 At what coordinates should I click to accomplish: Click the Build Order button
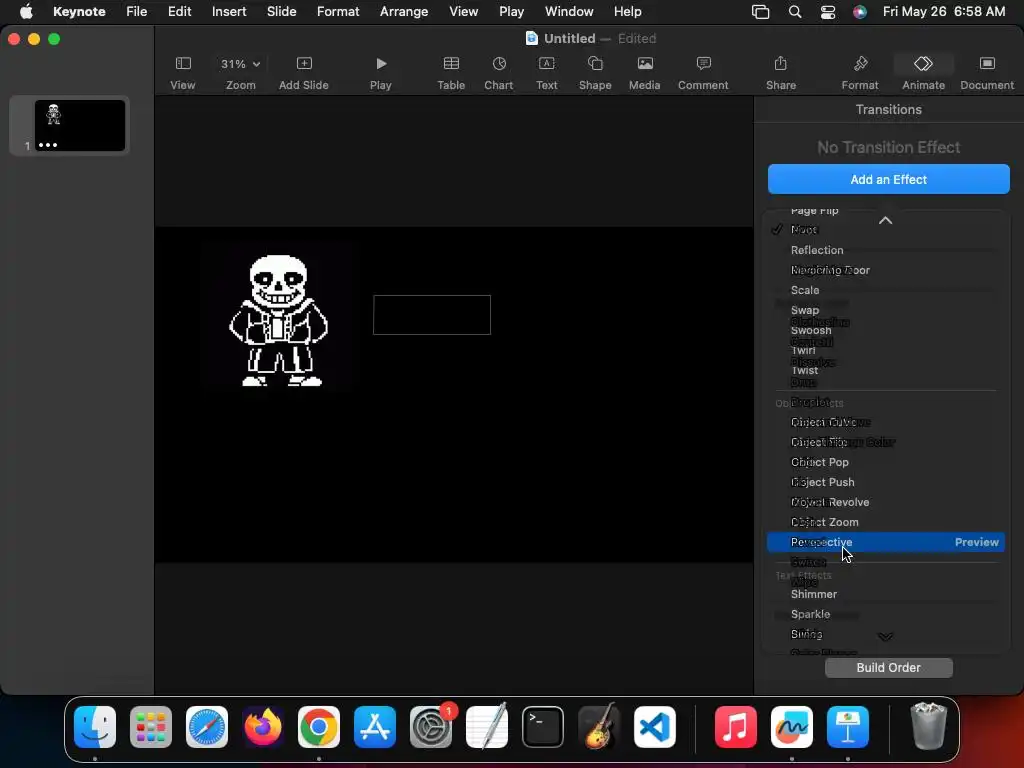888,667
